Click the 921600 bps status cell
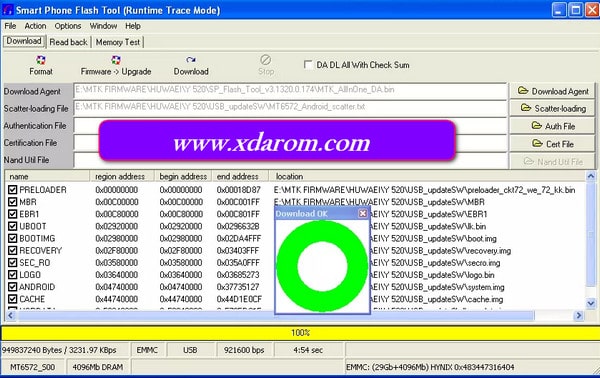The height and width of the screenshot is (378, 600). (x=244, y=350)
